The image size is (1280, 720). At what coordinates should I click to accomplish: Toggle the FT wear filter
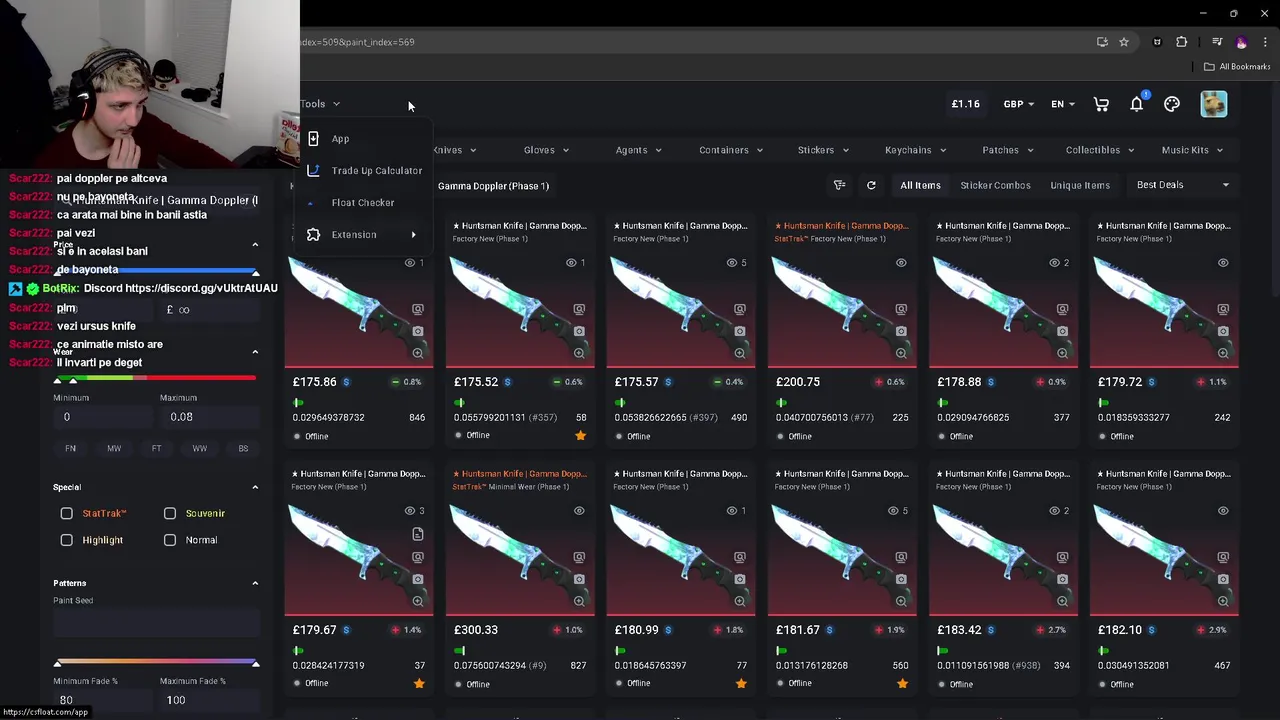coord(157,448)
